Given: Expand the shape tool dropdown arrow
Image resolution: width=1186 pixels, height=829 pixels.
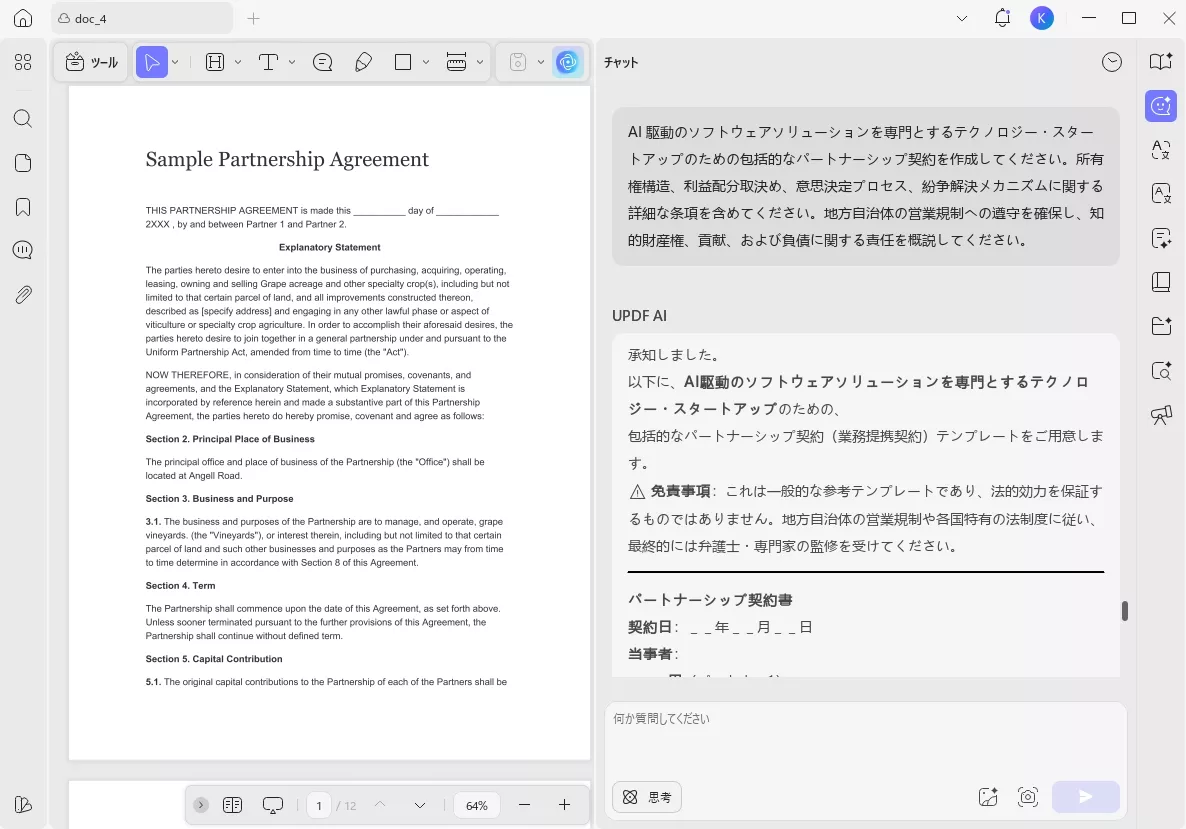Looking at the screenshot, I should tap(426, 62).
